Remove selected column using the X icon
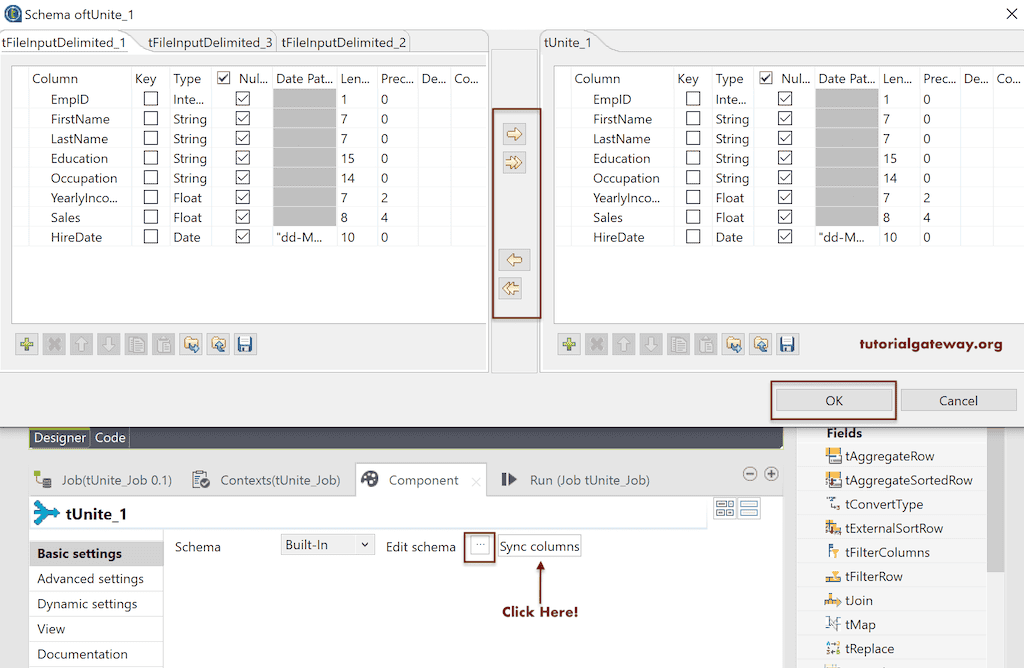Viewport: 1024px width, 668px height. click(x=594, y=344)
